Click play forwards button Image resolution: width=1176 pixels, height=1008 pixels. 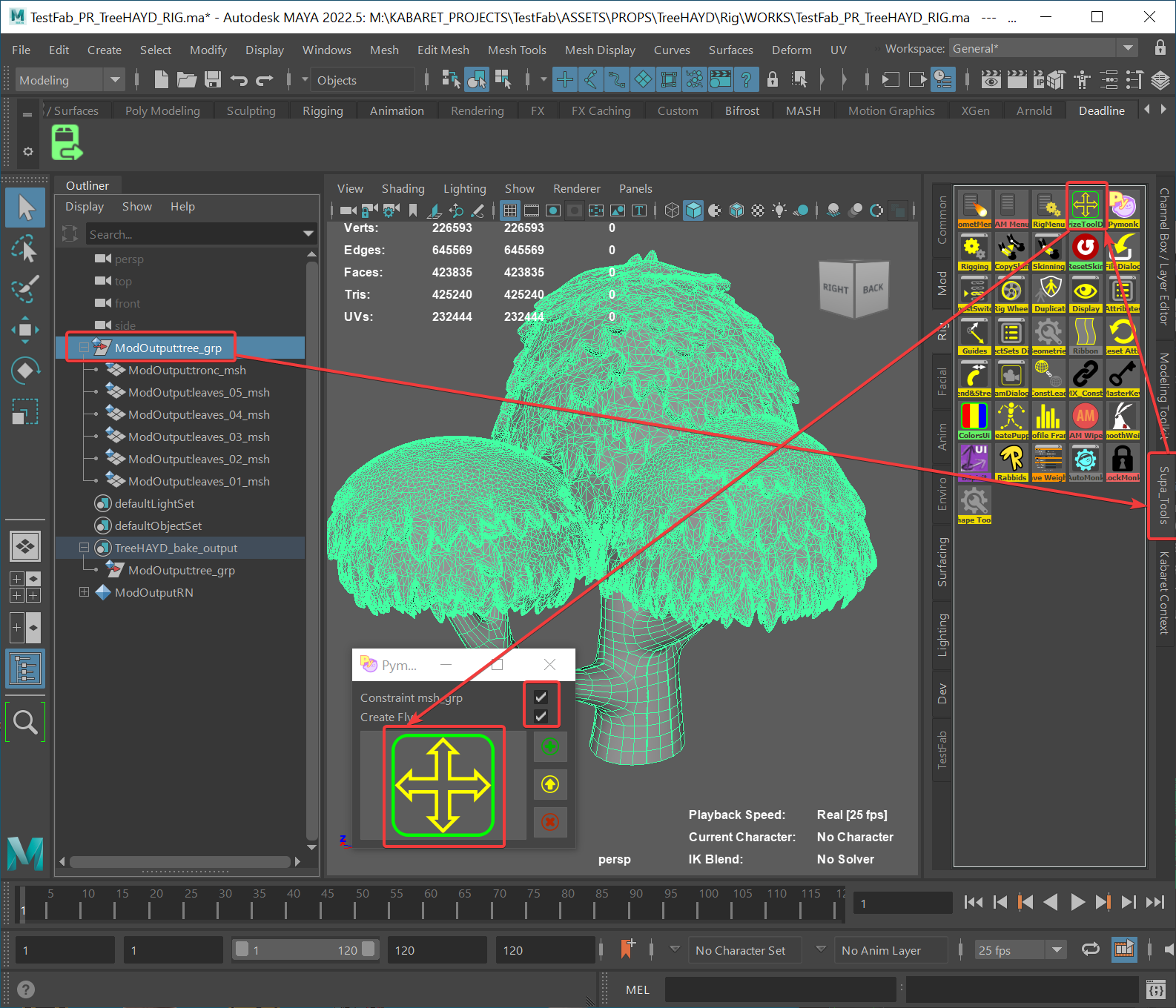1077,902
